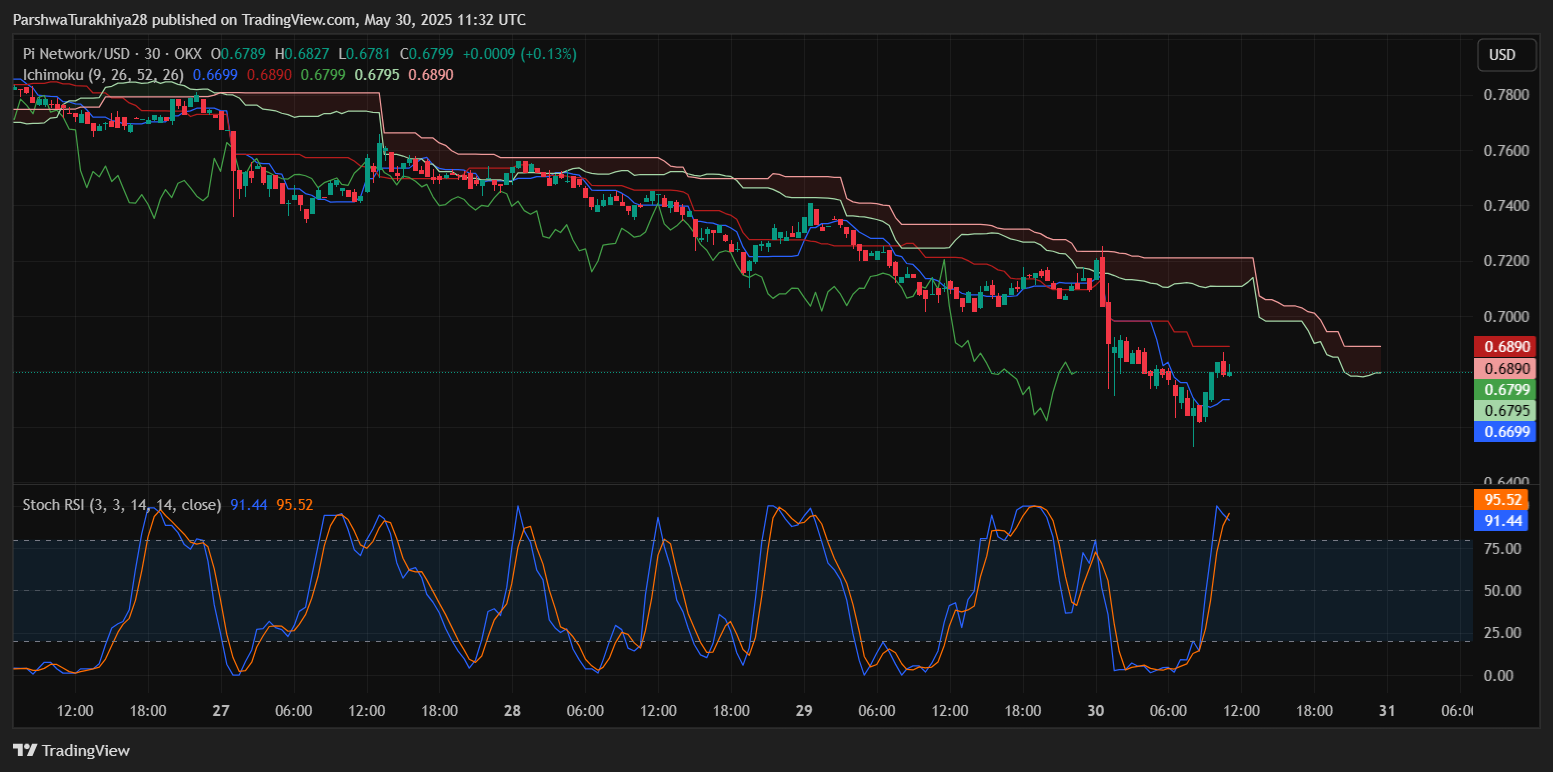
Task: Click the Stoch RSI 91.44 legend value
Action: coord(248,505)
